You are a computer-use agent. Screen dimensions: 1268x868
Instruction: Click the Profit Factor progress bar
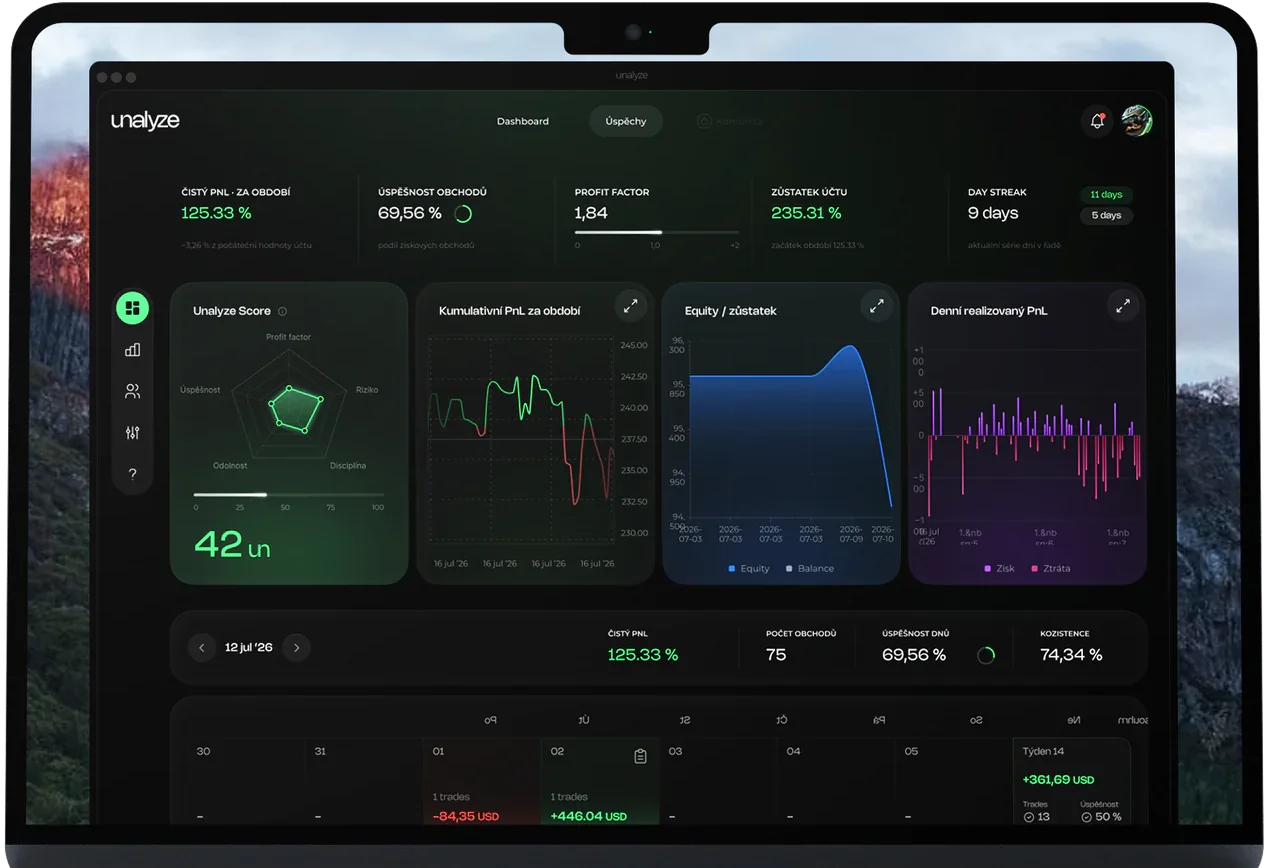click(657, 232)
